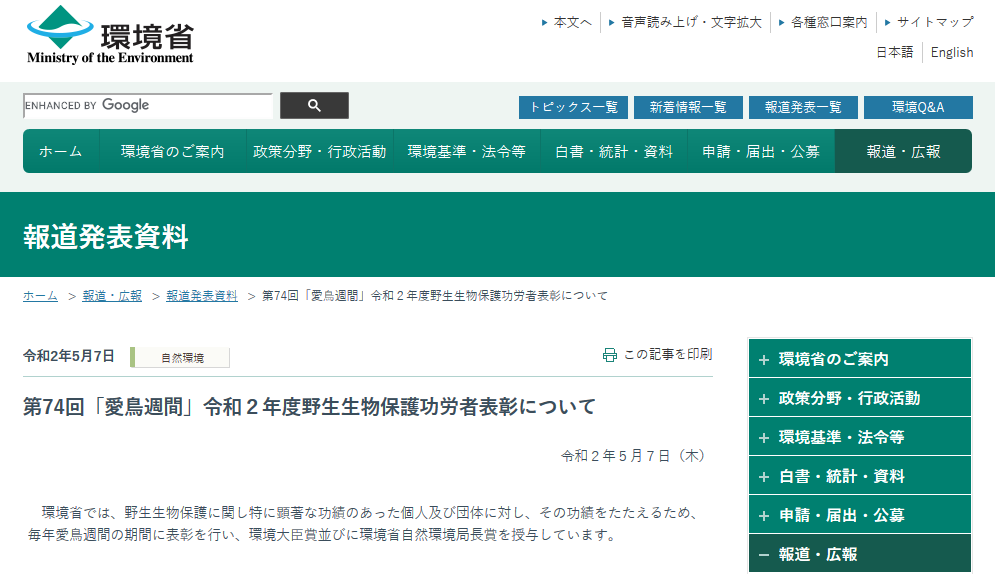The width and height of the screenshot is (995, 574).
Task: Switch the site language to English
Action: [x=951, y=53]
